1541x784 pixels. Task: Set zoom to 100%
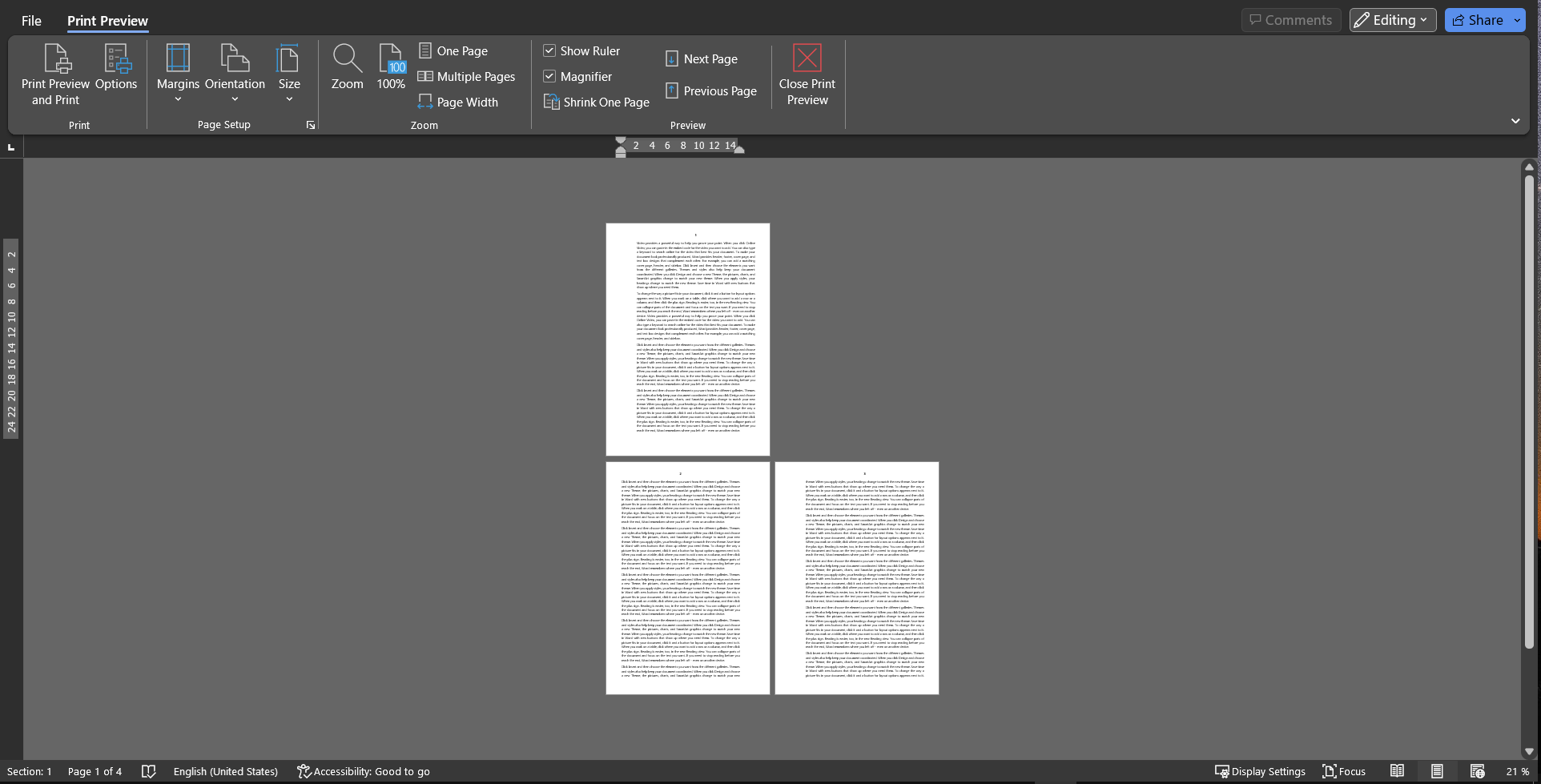pos(391,68)
